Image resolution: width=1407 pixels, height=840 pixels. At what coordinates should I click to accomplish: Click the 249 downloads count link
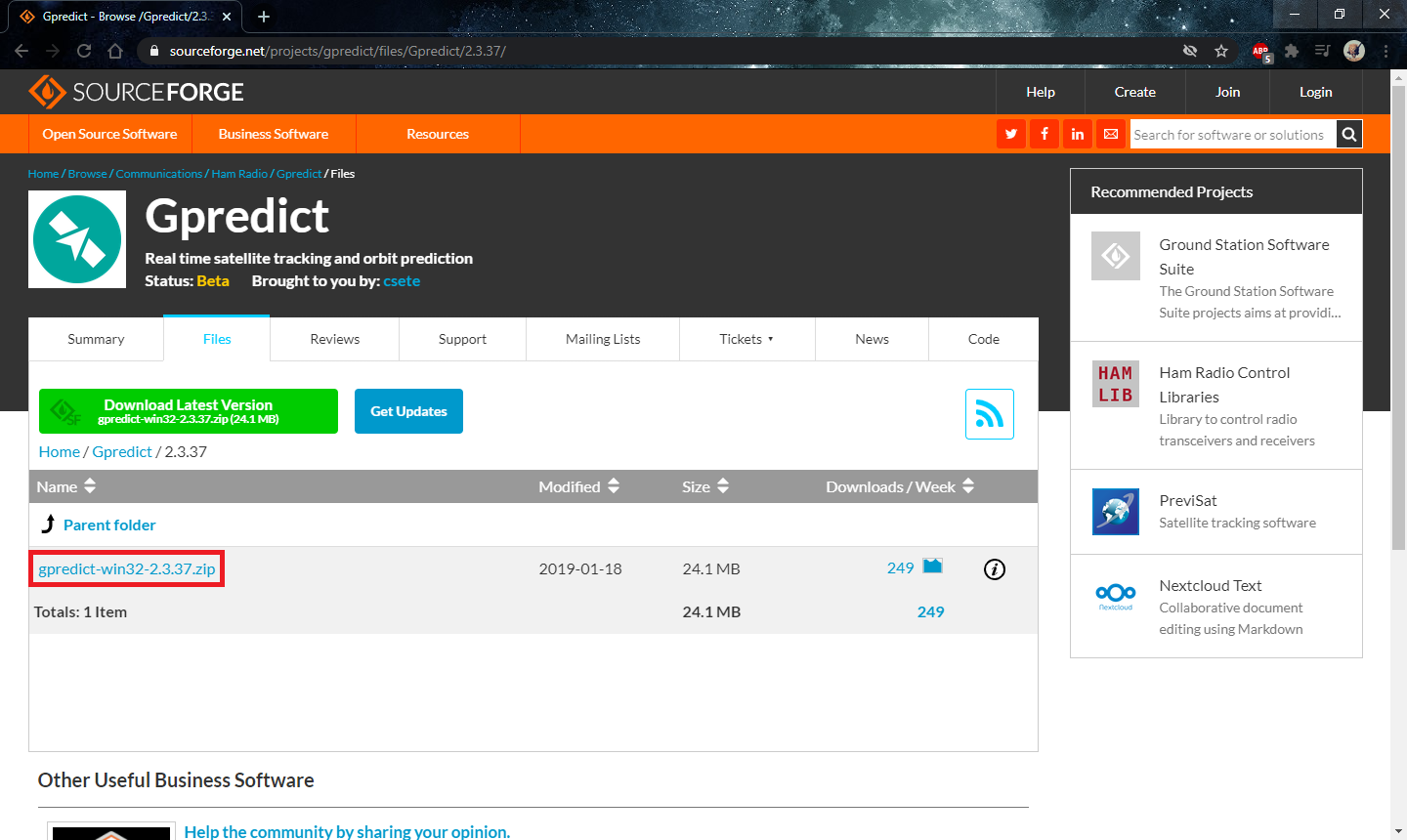pos(901,567)
